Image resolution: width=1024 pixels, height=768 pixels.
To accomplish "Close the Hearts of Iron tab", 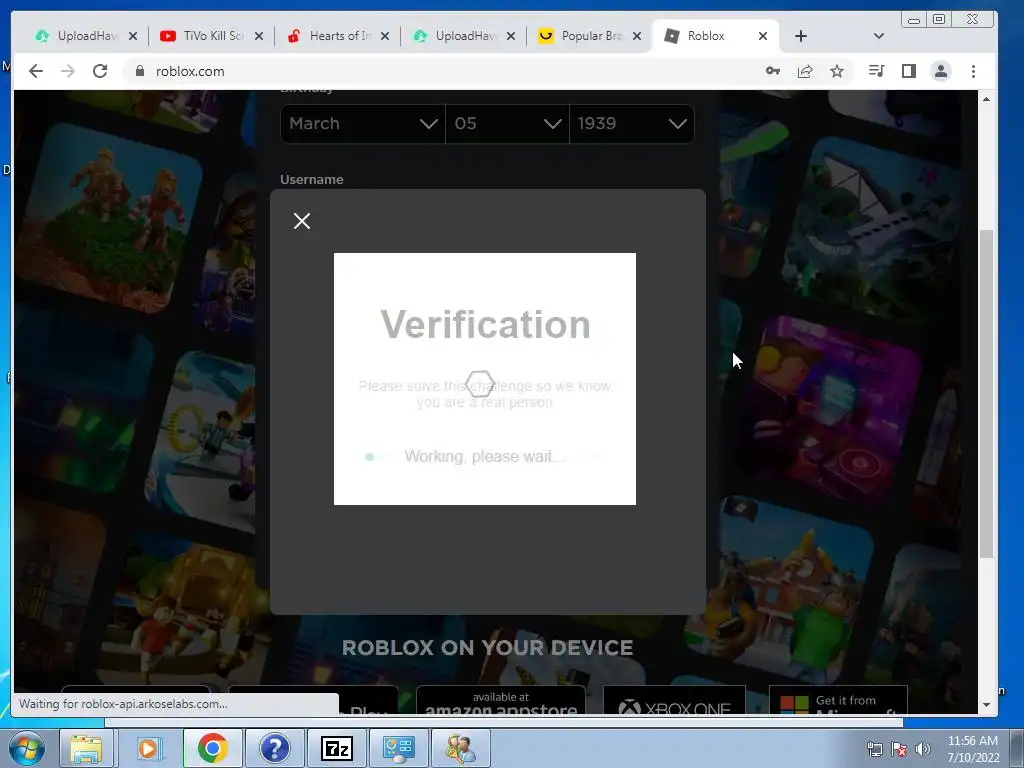I will (385, 36).
